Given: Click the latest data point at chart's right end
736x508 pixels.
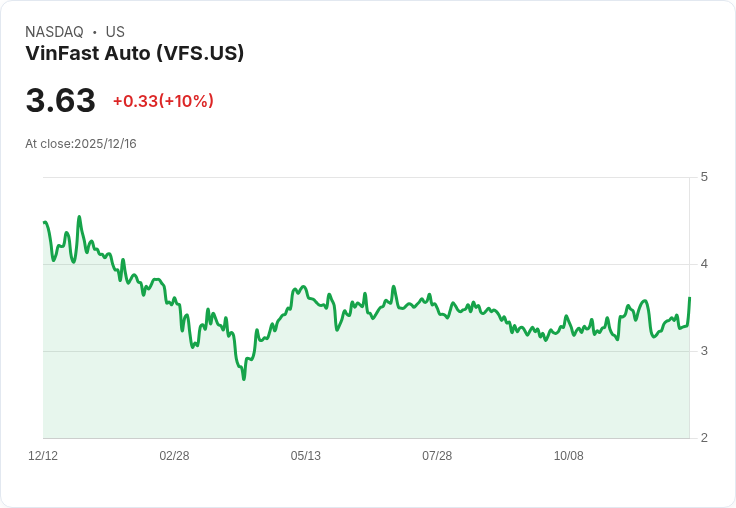Looking at the screenshot, I should click(x=690, y=298).
